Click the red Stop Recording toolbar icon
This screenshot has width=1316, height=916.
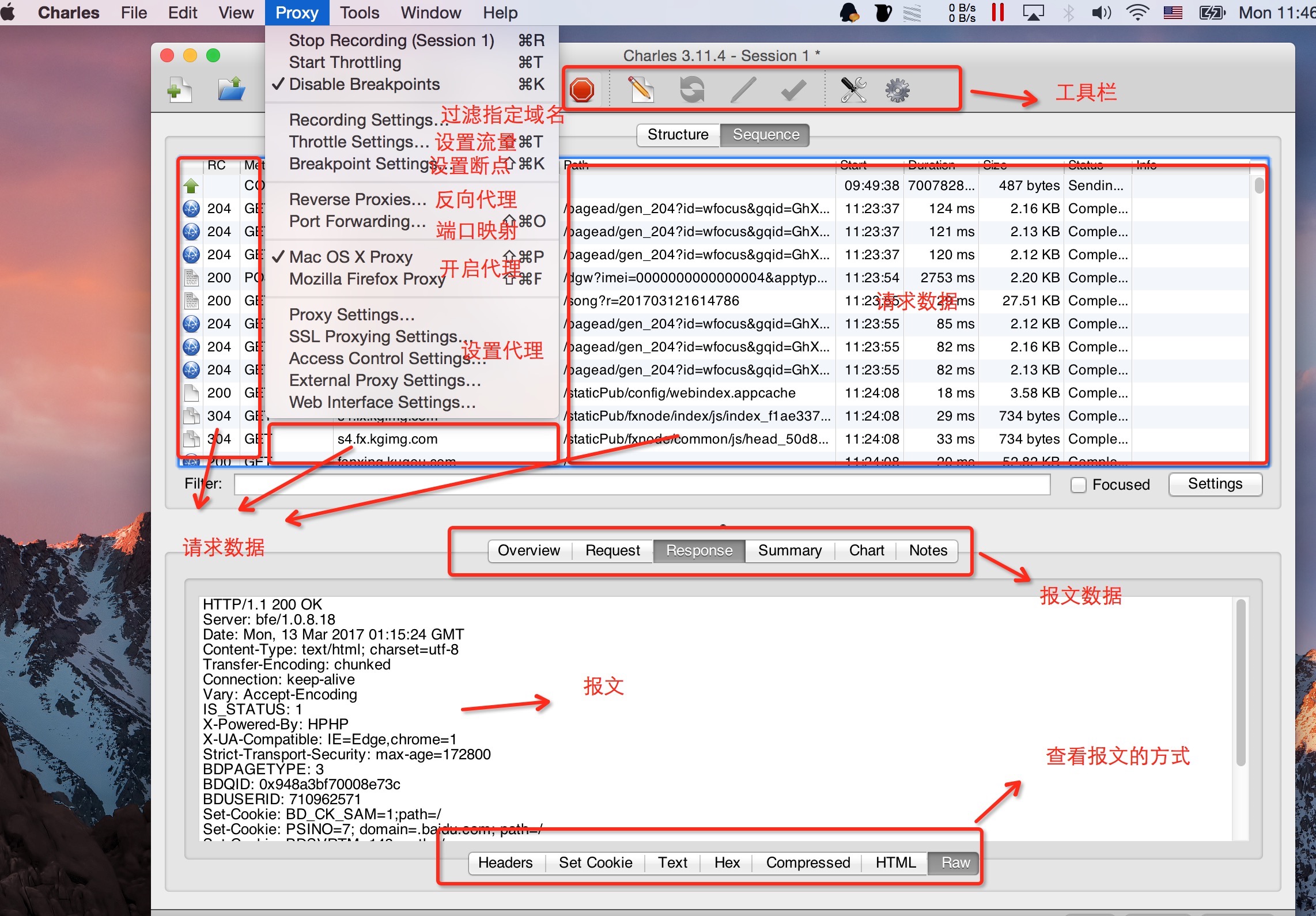[x=582, y=90]
